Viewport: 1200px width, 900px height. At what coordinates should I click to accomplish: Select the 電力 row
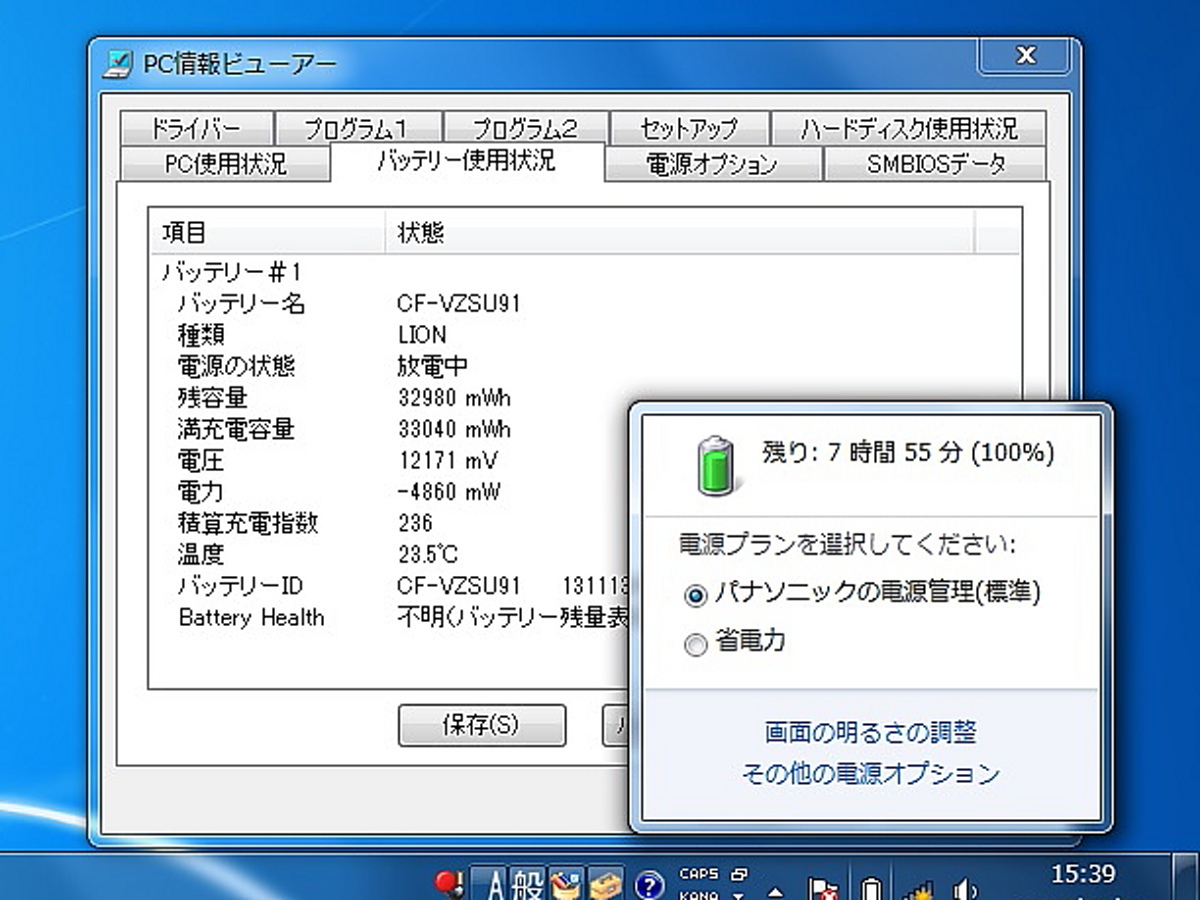(x=201, y=491)
